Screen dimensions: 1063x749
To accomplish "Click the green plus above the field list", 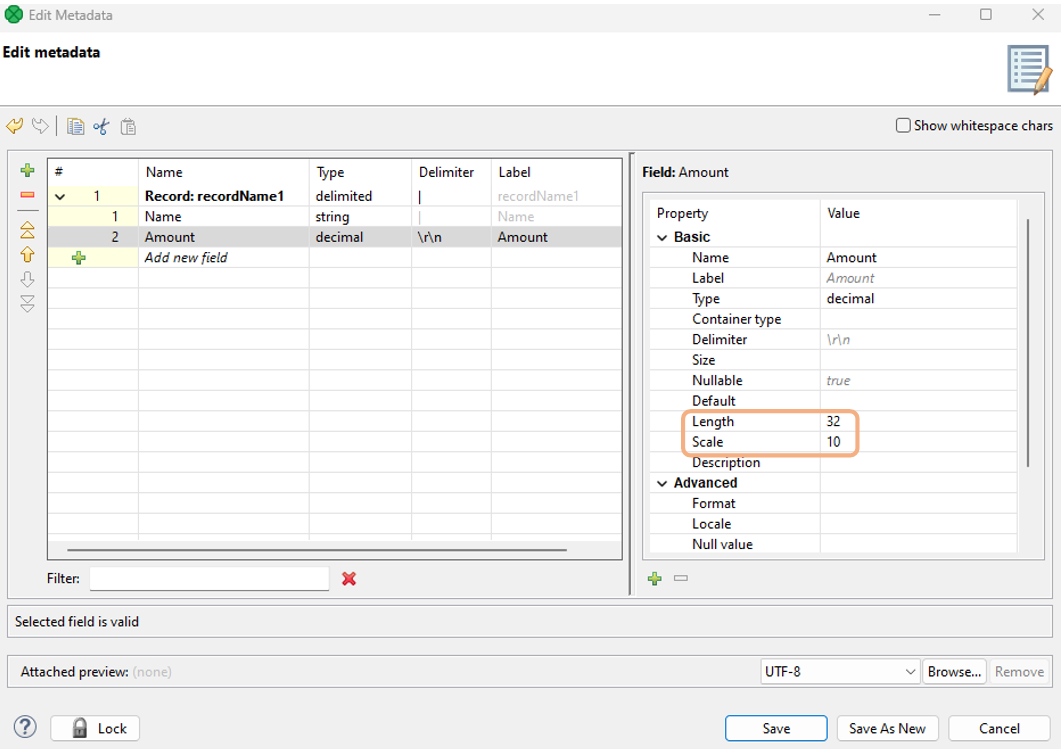I will click(28, 171).
